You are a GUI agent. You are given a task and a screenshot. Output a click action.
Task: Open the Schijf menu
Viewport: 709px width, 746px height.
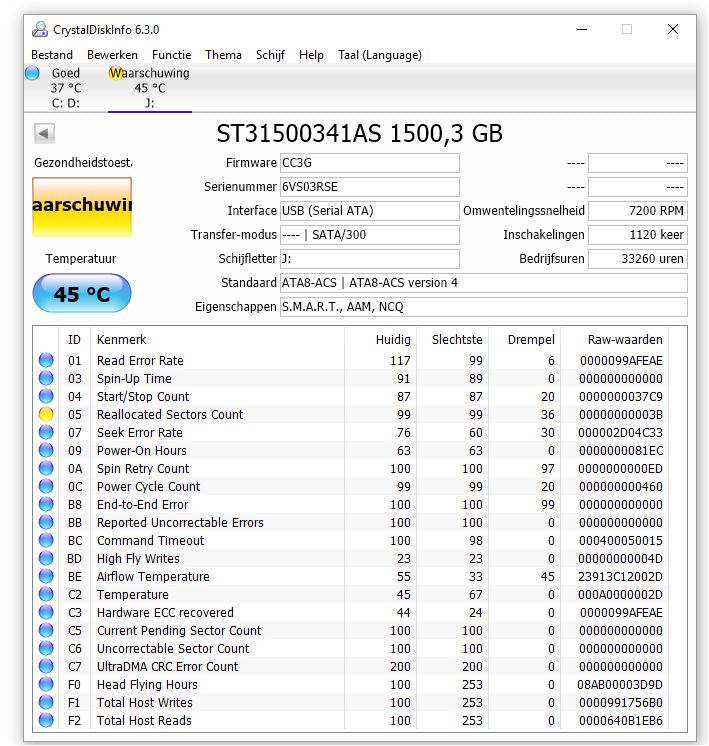pyautogui.click(x=270, y=55)
